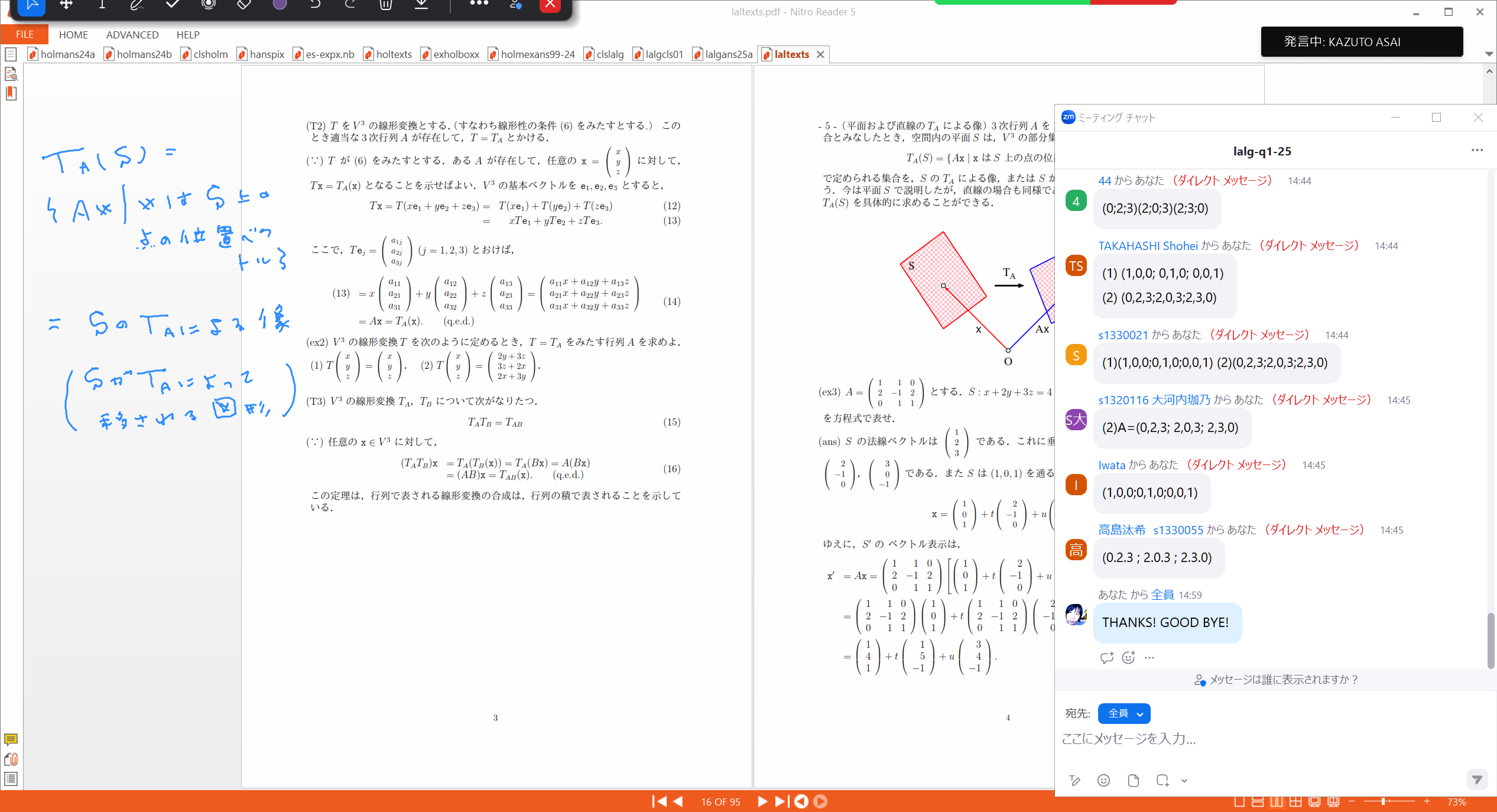Switch to the holmans24b document tab
Image resolution: width=1497 pixels, height=812 pixels.
click(x=138, y=54)
